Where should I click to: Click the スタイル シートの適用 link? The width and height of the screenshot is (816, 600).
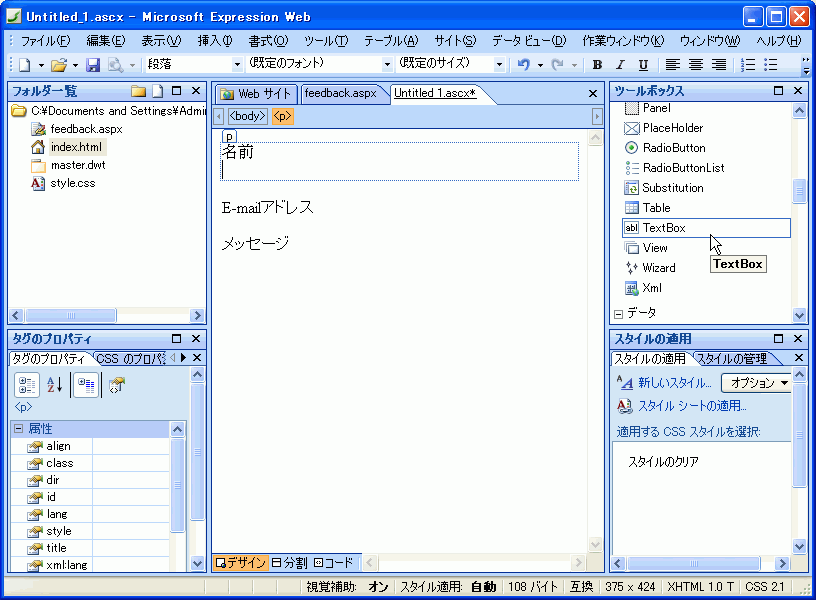[692, 406]
